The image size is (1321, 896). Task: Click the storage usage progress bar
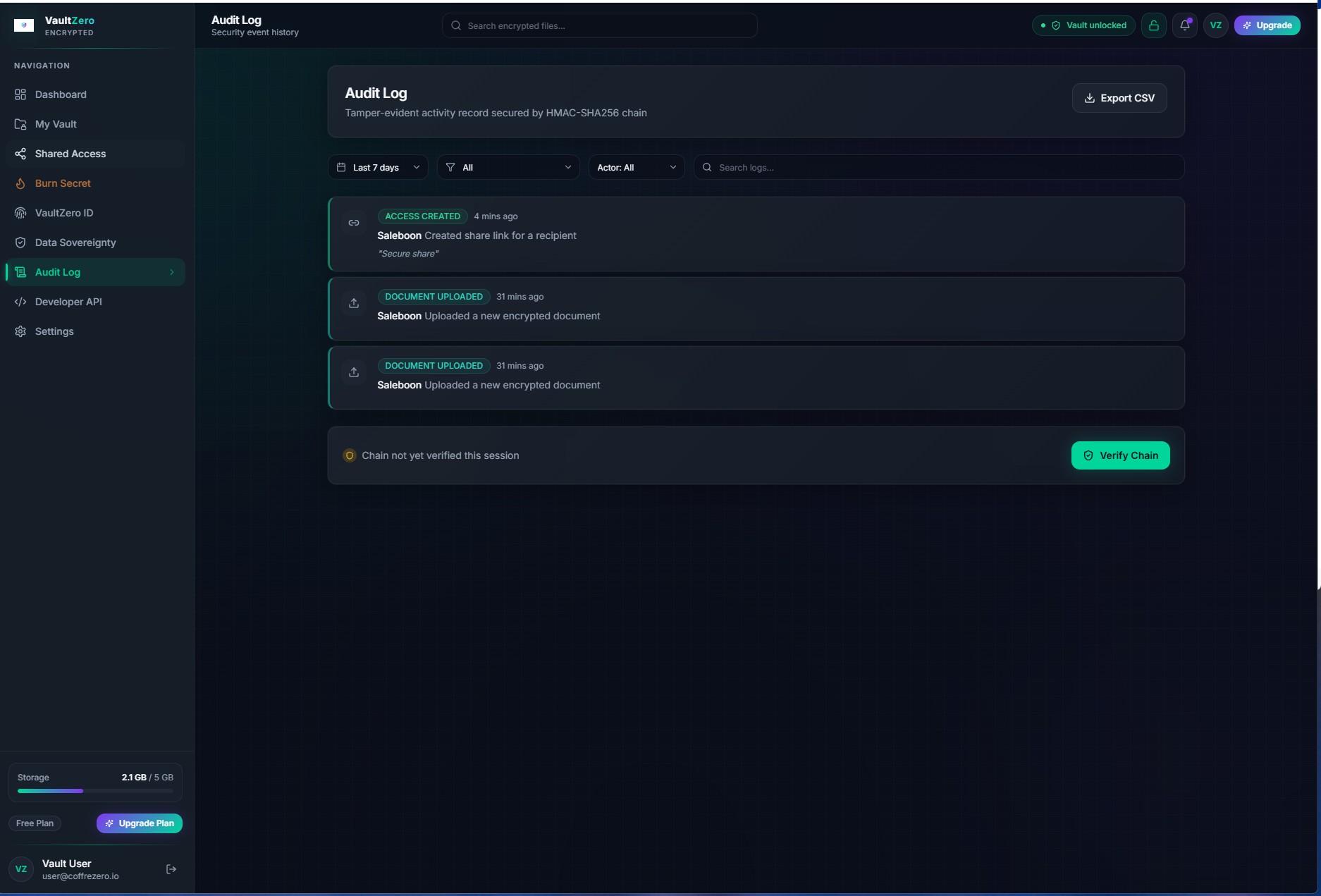(x=95, y=791)
